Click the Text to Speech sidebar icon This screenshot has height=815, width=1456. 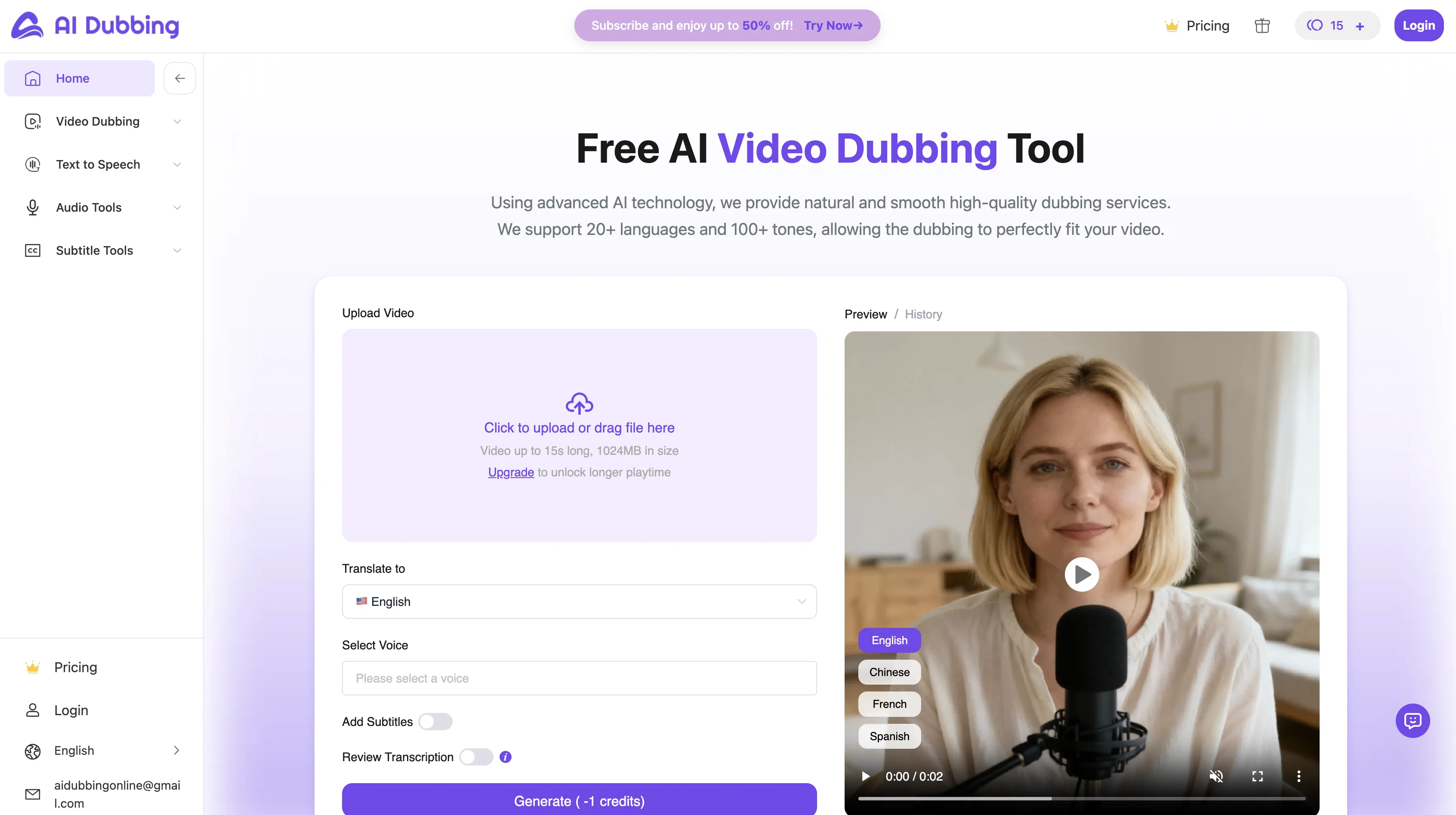point(33,164)
